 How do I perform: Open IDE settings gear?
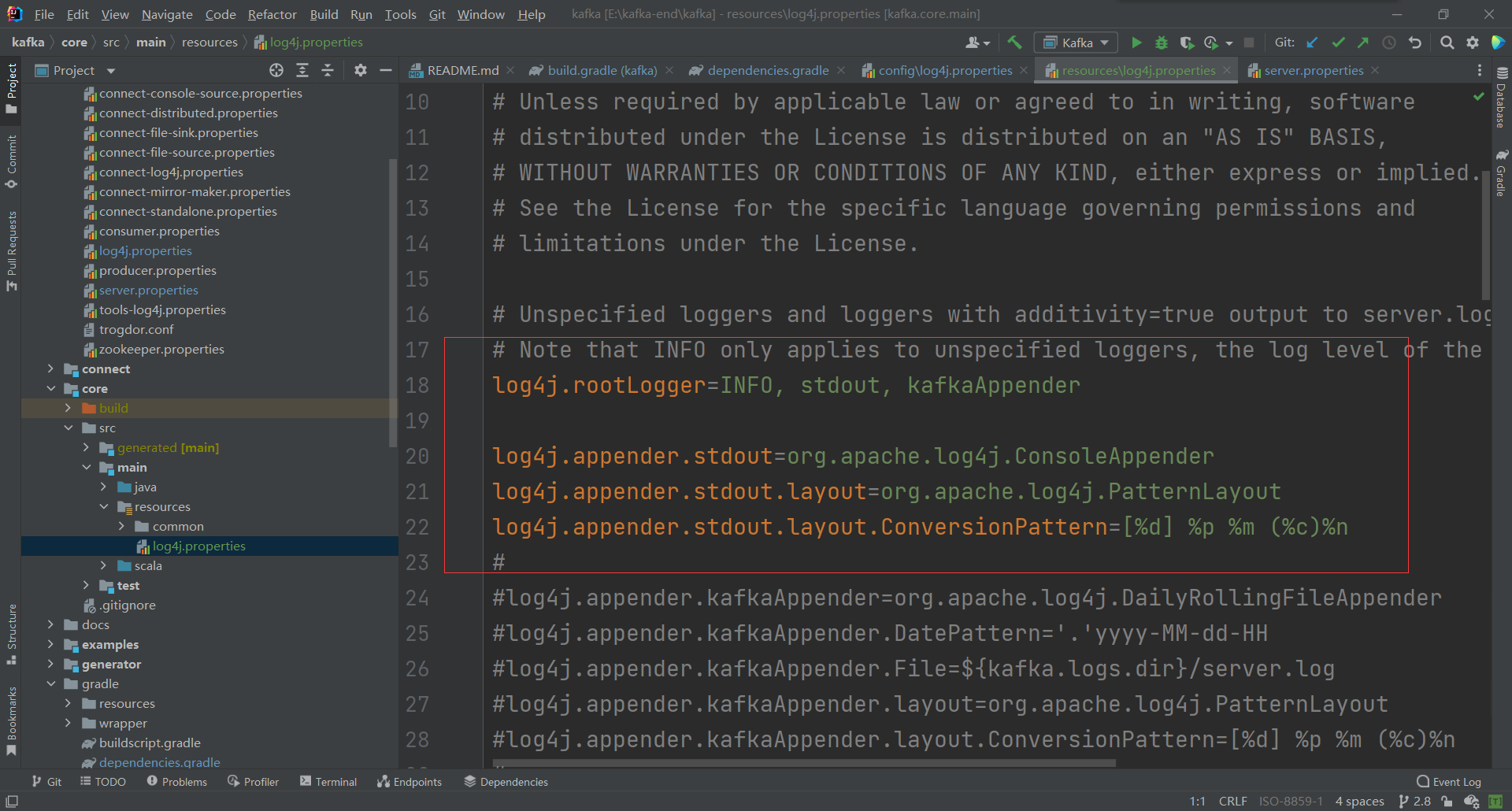click(1473, 43)
